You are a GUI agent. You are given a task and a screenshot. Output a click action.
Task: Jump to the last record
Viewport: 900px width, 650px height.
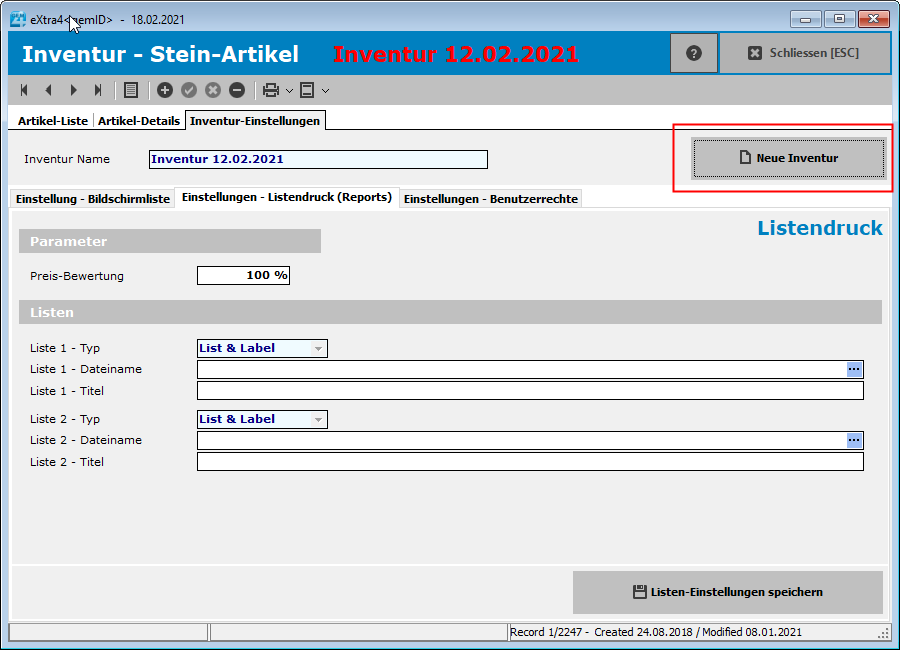[x=98, y=90]
